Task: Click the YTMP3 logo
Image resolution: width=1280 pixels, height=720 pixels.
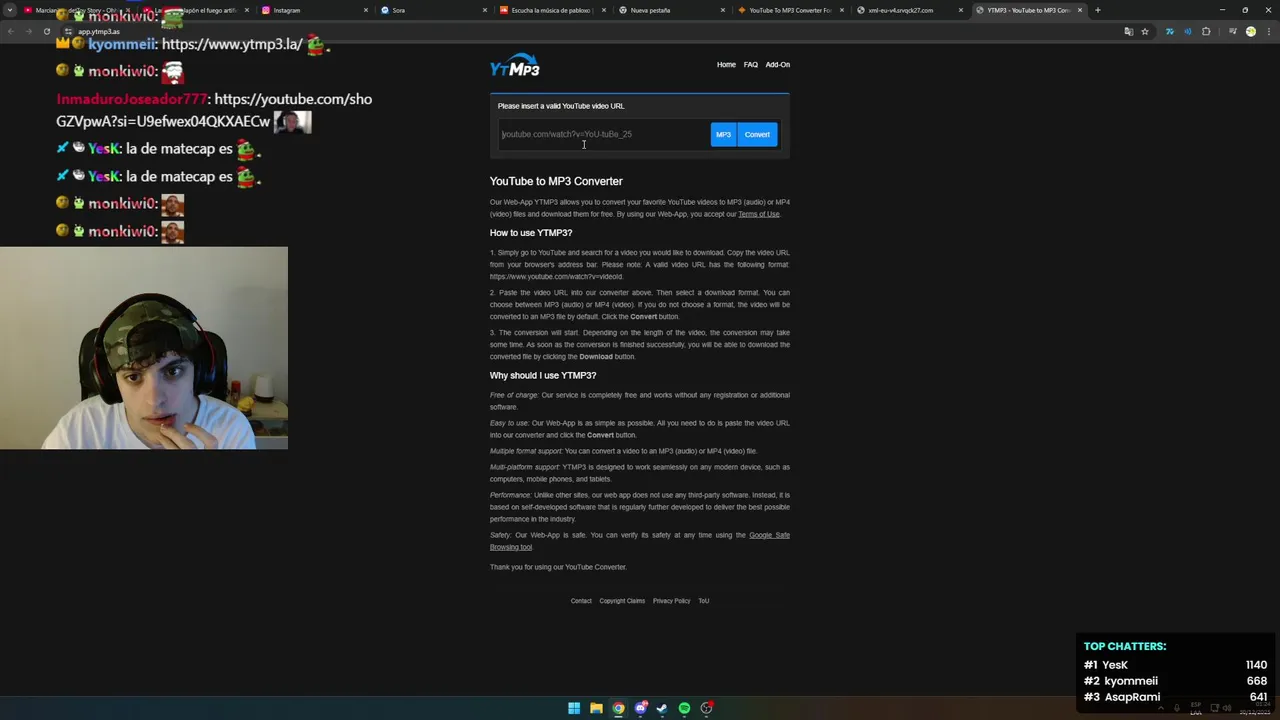Action: click(x=515, y=66)
